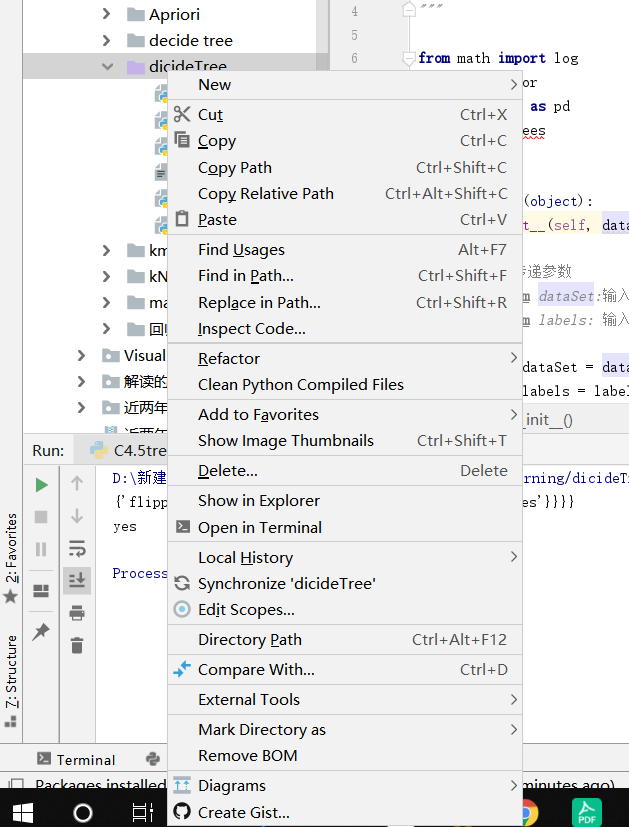Click the restore layout icon
The width and height of the screenshot is (629, 827).
click(41, 590)
